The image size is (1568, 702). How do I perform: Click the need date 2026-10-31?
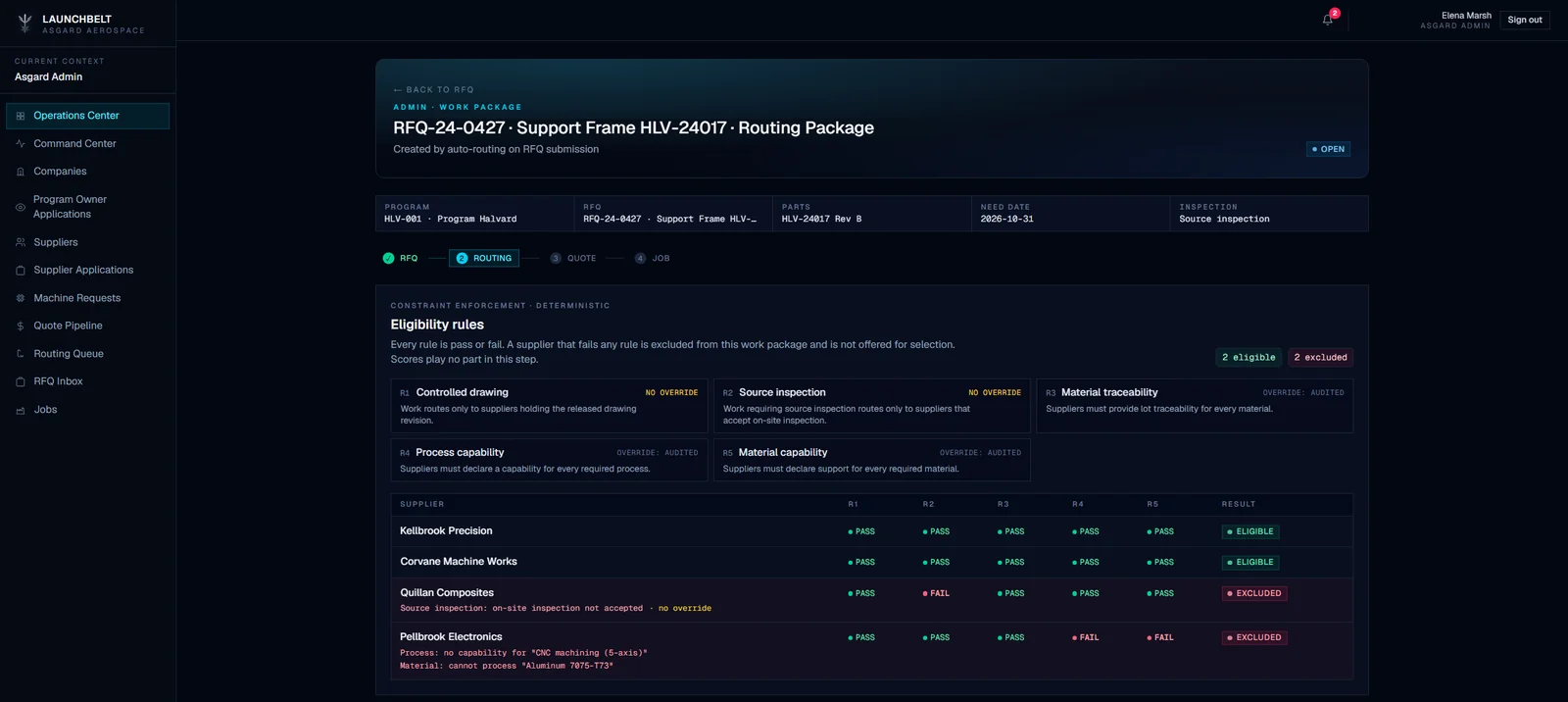click(1006, 219)
